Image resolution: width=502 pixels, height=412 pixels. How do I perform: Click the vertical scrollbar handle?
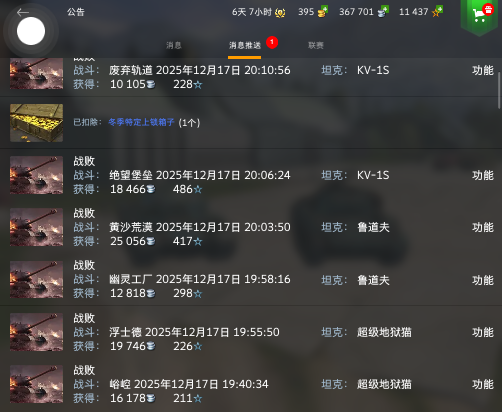click(x=499, y=90)
